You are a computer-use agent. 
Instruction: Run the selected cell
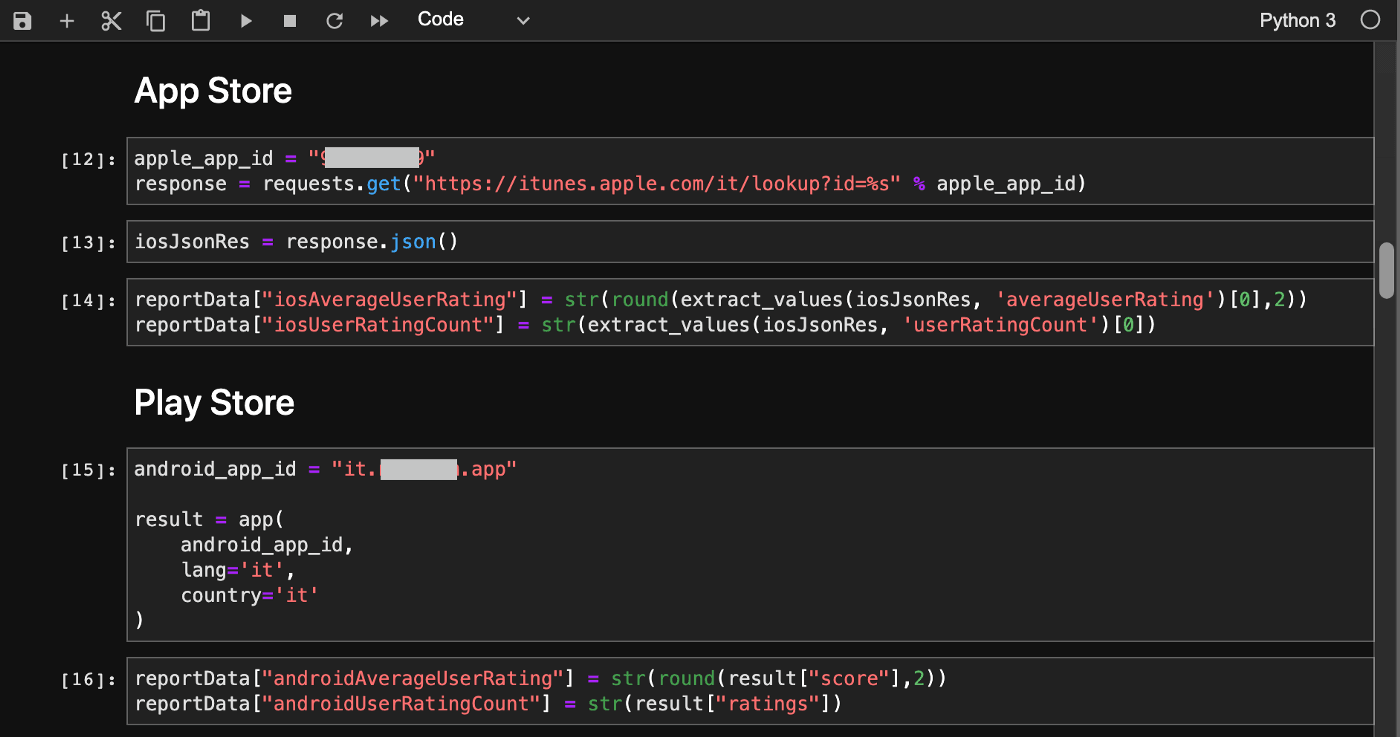[246, 20]
